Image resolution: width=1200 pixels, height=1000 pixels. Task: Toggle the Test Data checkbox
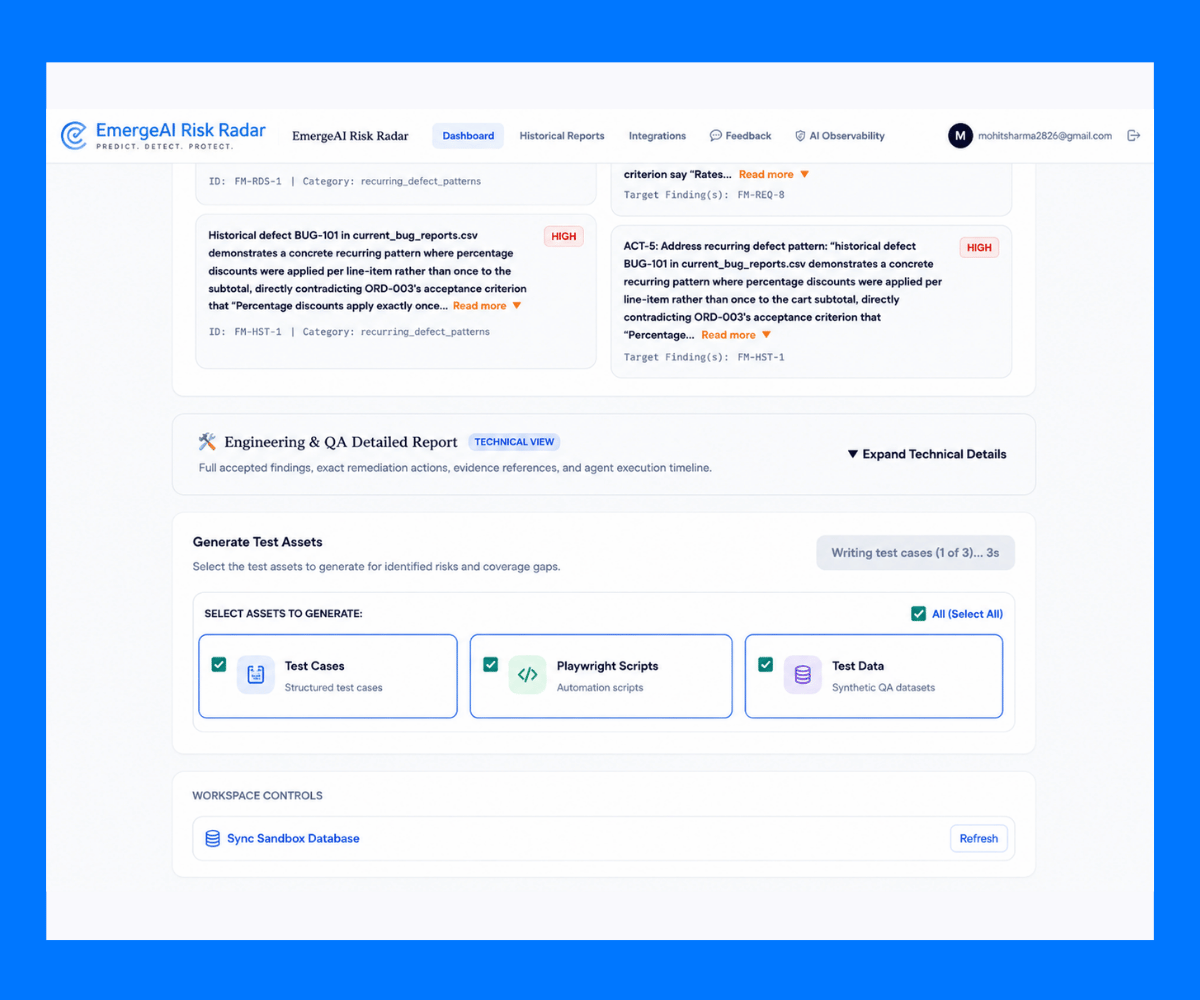[765, 664]
